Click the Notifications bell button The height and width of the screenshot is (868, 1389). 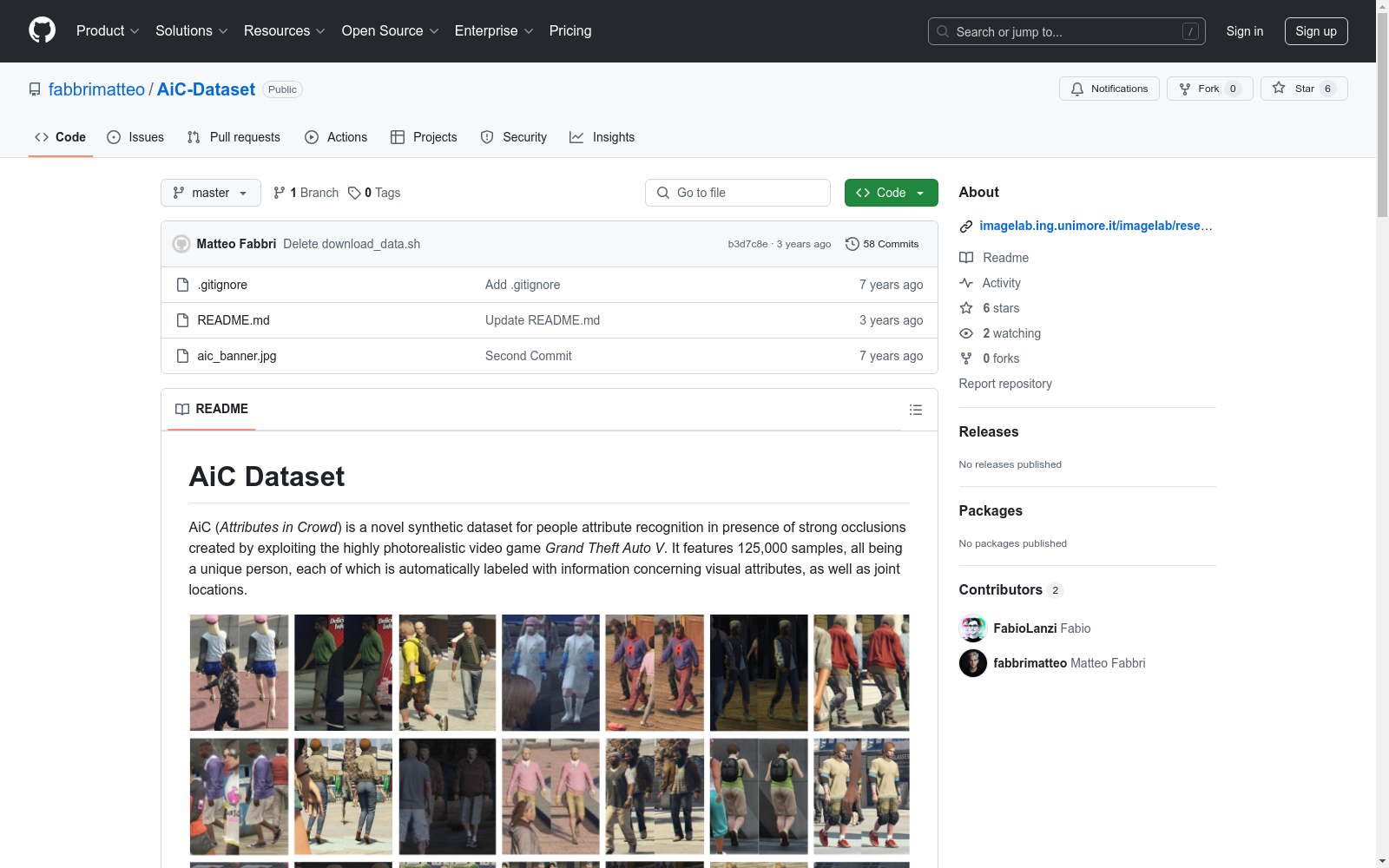point(1109,89)
